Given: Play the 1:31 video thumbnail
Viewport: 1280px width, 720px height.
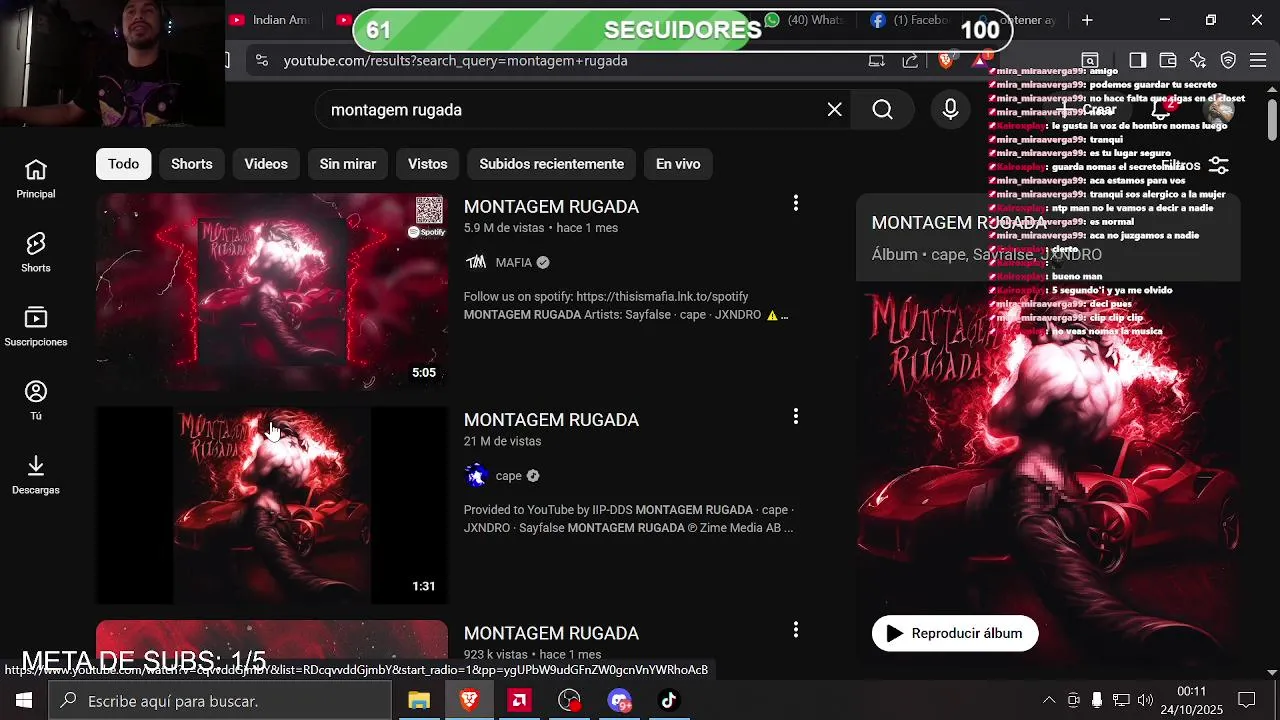Looking at the screenshot, I should (x=272, y=505).
